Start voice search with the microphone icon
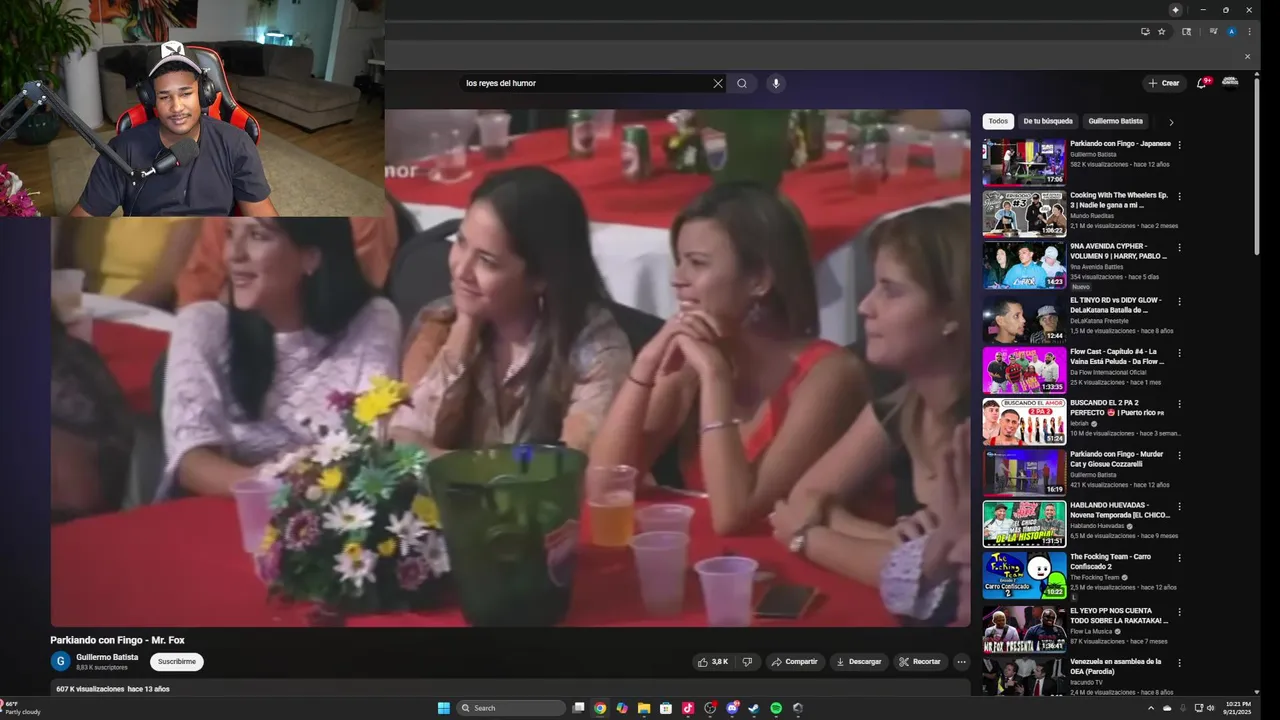The image size is (1280, 720). coord(775,83)
